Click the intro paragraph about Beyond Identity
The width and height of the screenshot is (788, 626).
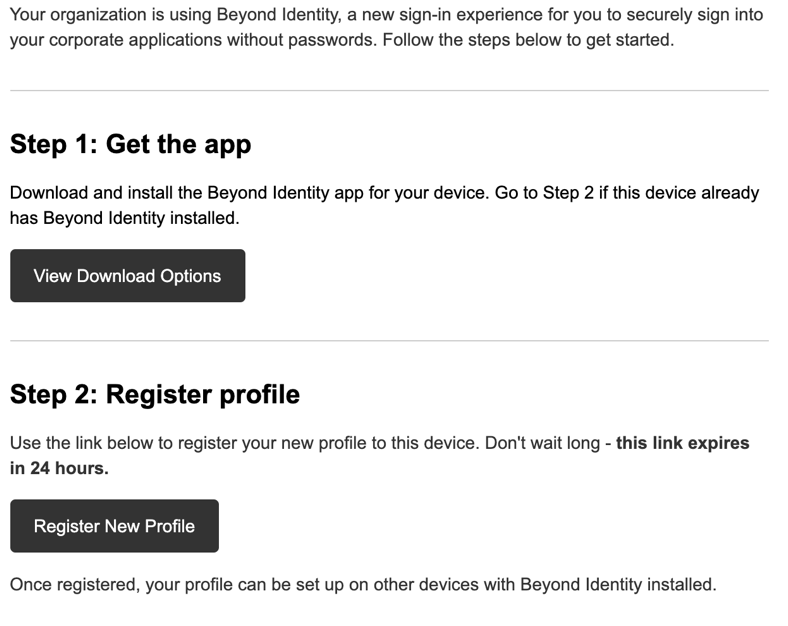point(387,27)
